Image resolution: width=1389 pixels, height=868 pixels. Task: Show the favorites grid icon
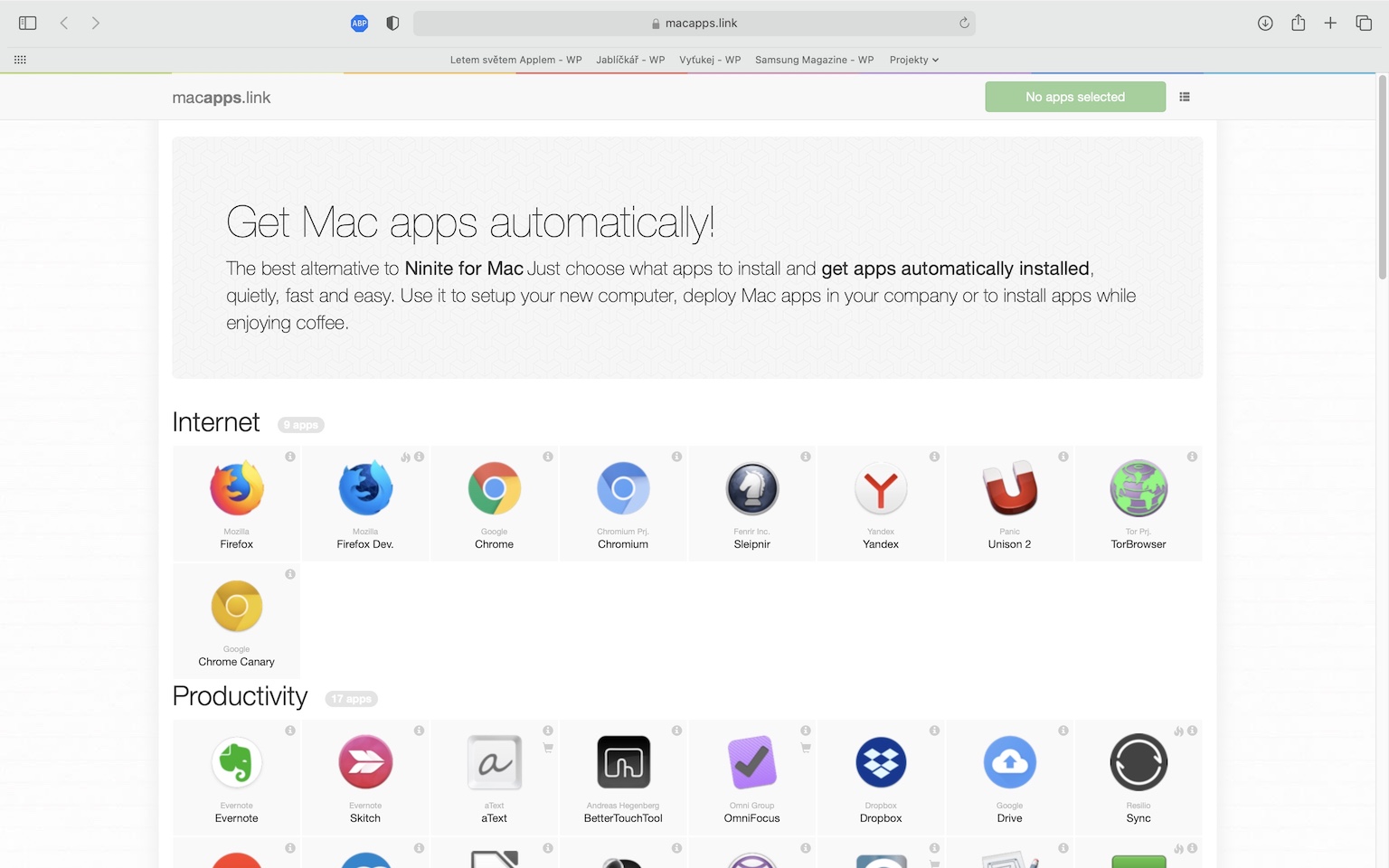click(x=20, y=60)
